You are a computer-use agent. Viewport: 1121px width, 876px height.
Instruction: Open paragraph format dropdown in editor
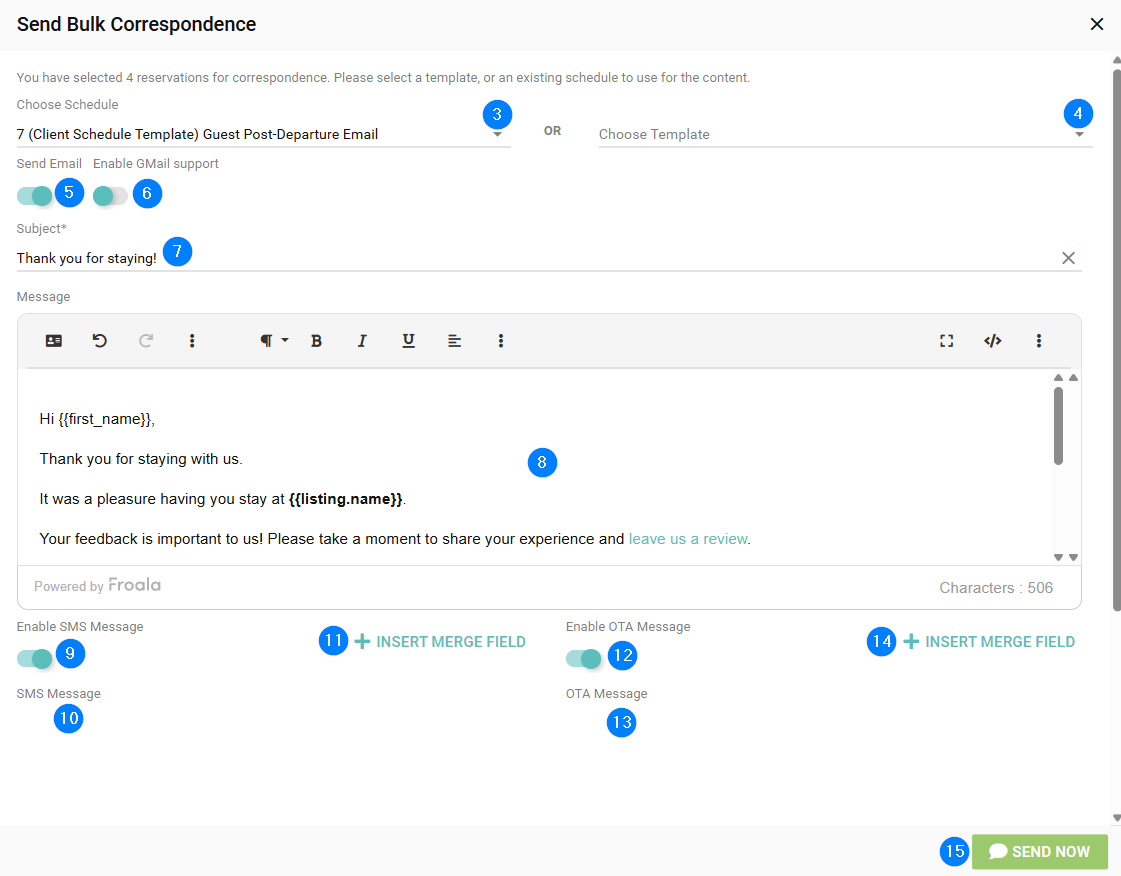click(273, 341)
